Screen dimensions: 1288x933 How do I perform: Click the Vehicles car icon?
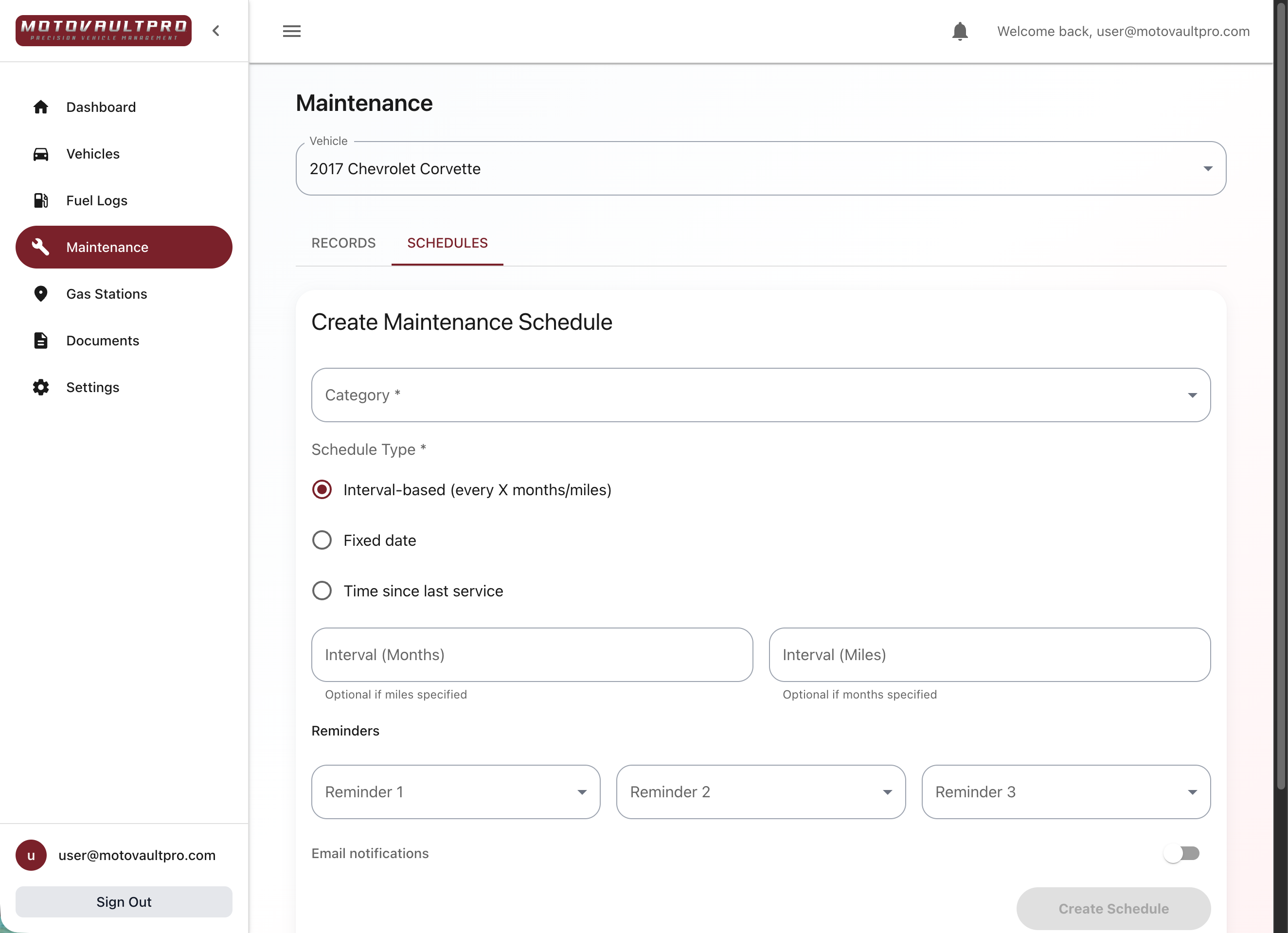[x=40, y=154]
